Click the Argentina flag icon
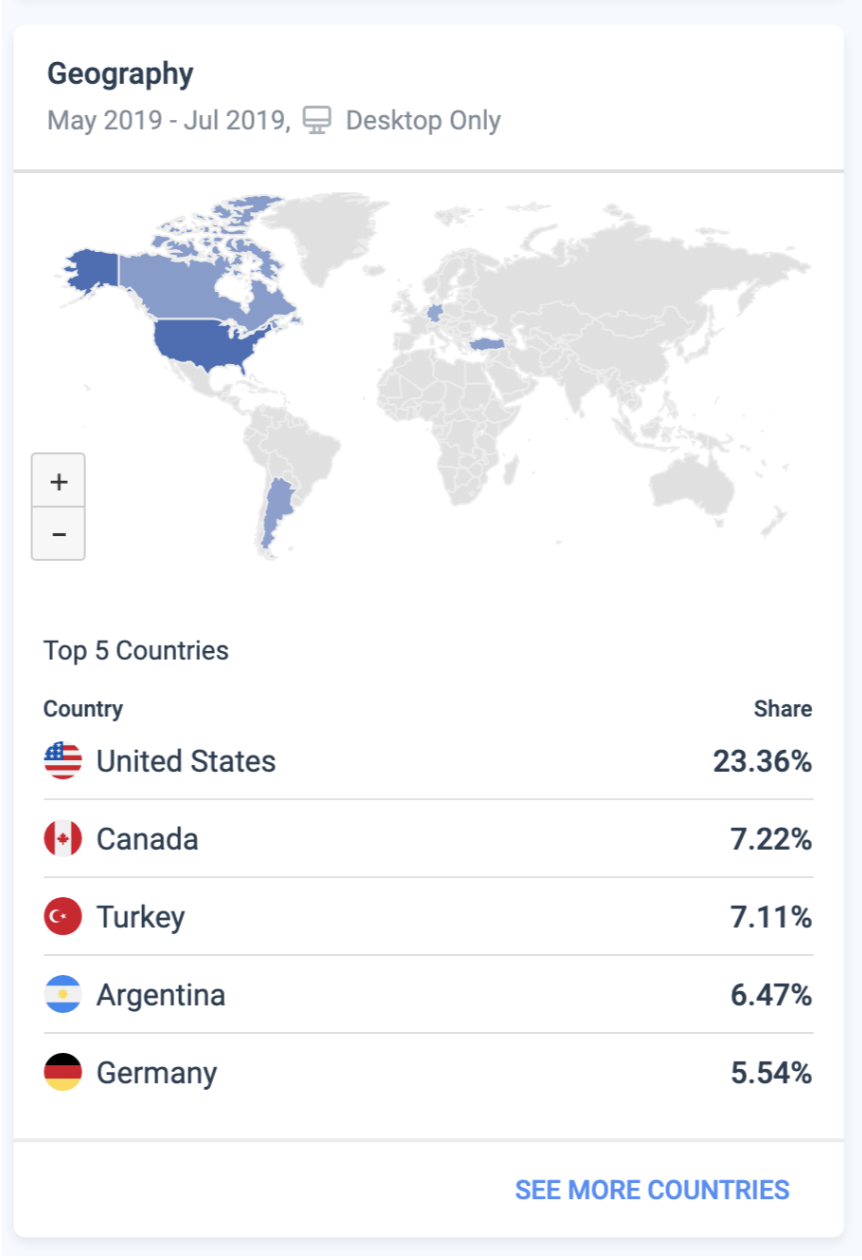The height and width of the screenshot is (1260, 862). 63,995
